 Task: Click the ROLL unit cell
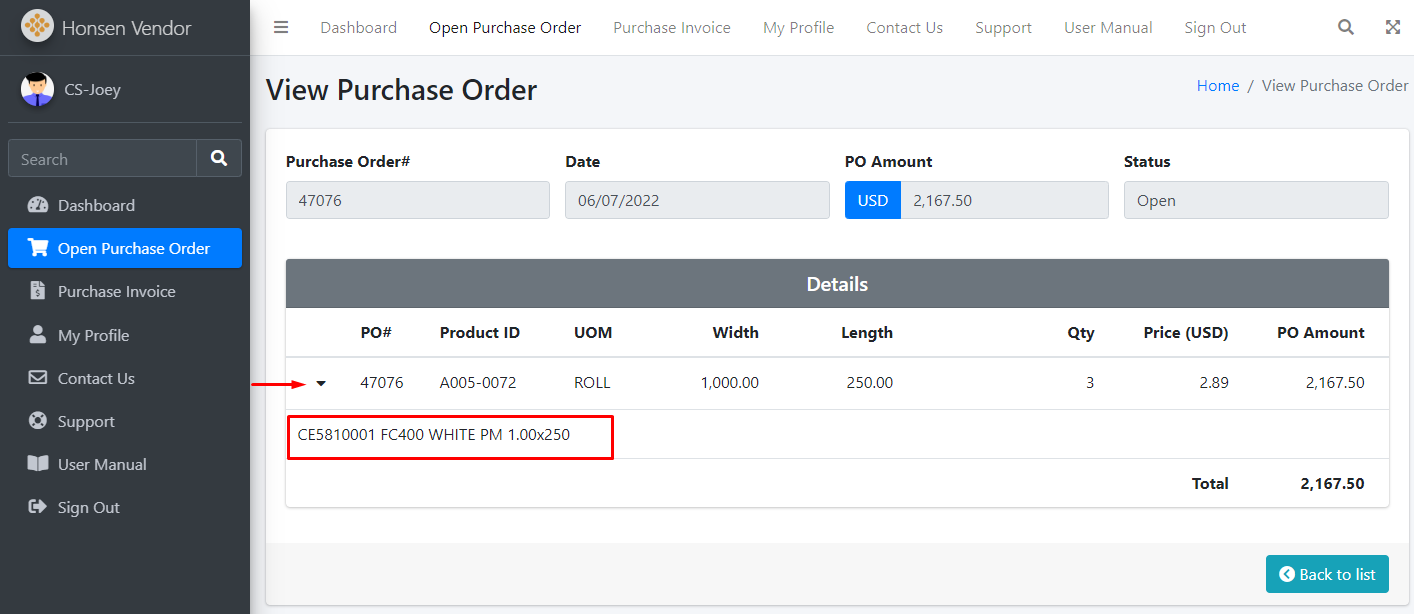click(592, 383)
